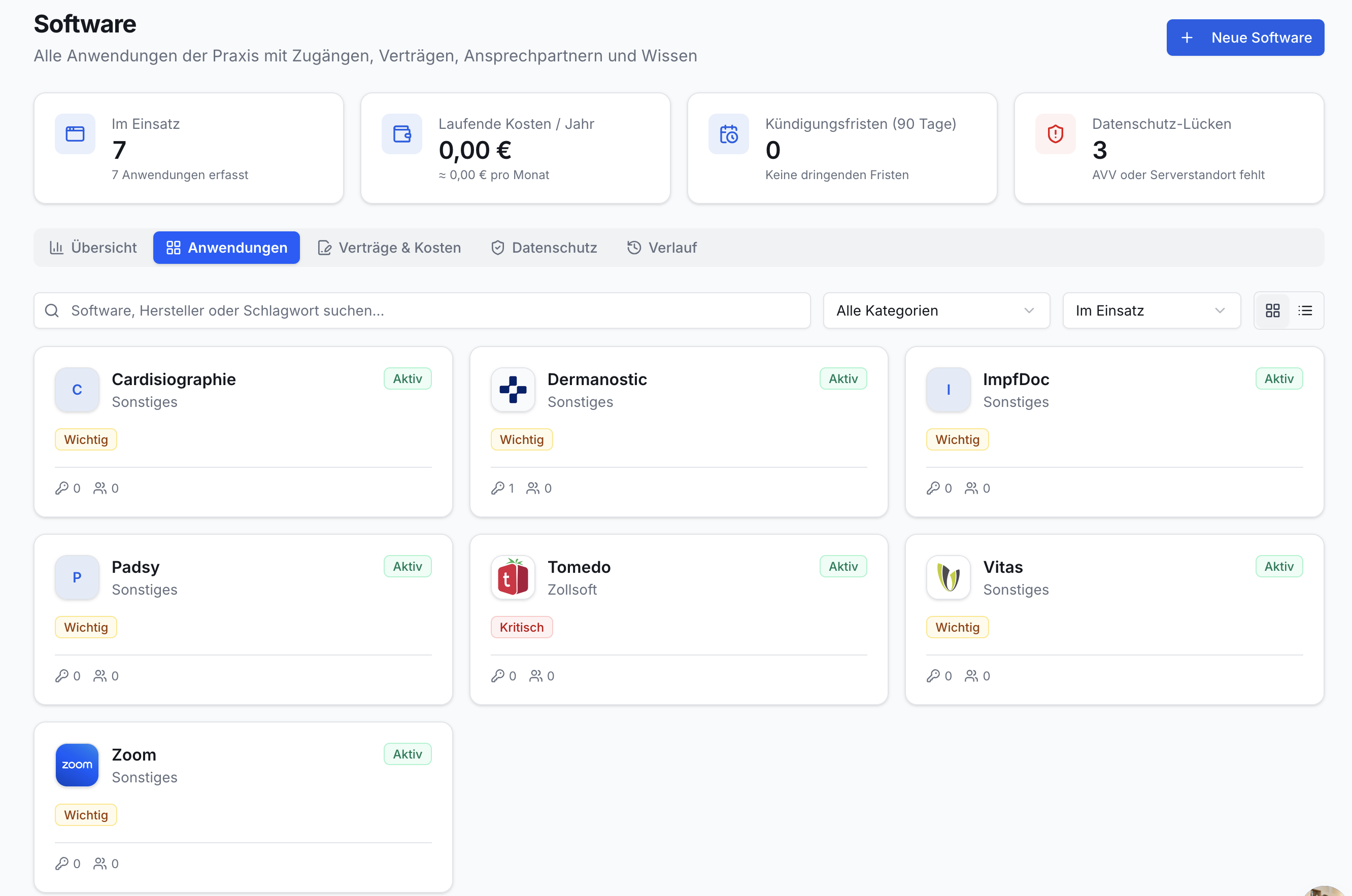Select the Anwendungen tab

[226, 248]
